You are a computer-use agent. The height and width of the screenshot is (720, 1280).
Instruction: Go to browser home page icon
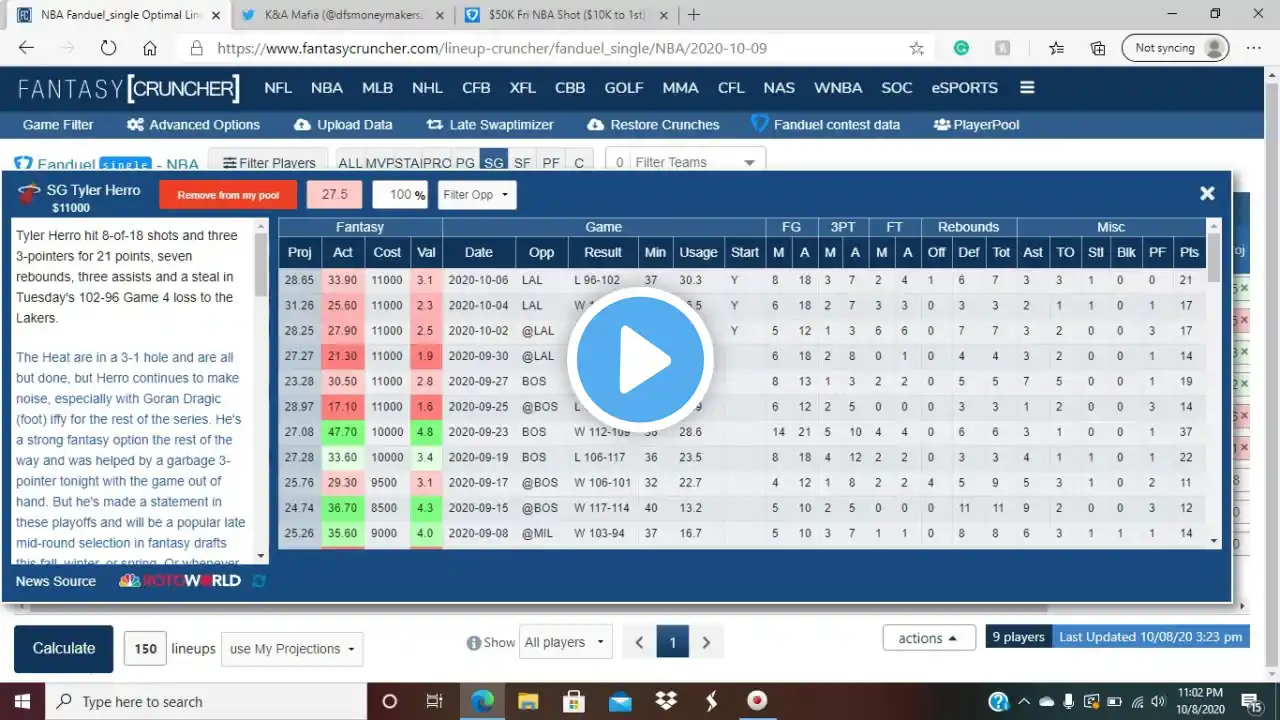pos(150,48)
